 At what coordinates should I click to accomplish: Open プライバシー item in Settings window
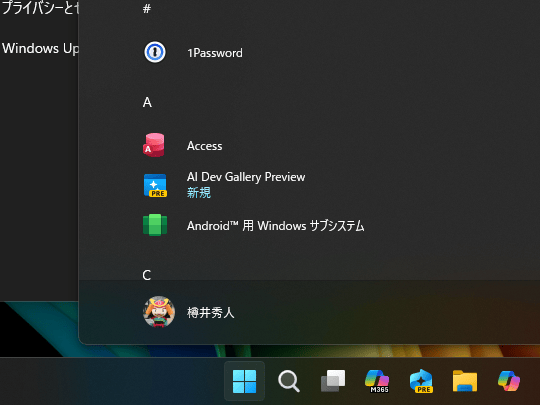click(x=40, y=8)
